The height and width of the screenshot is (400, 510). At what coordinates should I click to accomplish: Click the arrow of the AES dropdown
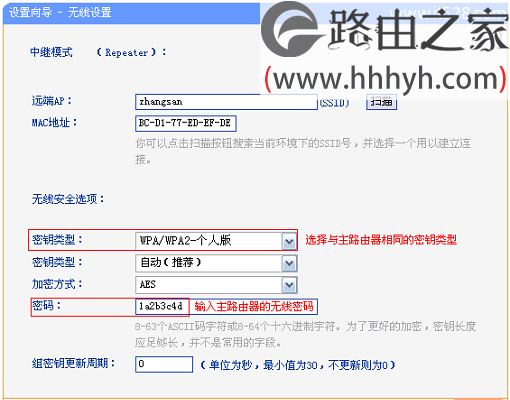(x=289, y=285)
